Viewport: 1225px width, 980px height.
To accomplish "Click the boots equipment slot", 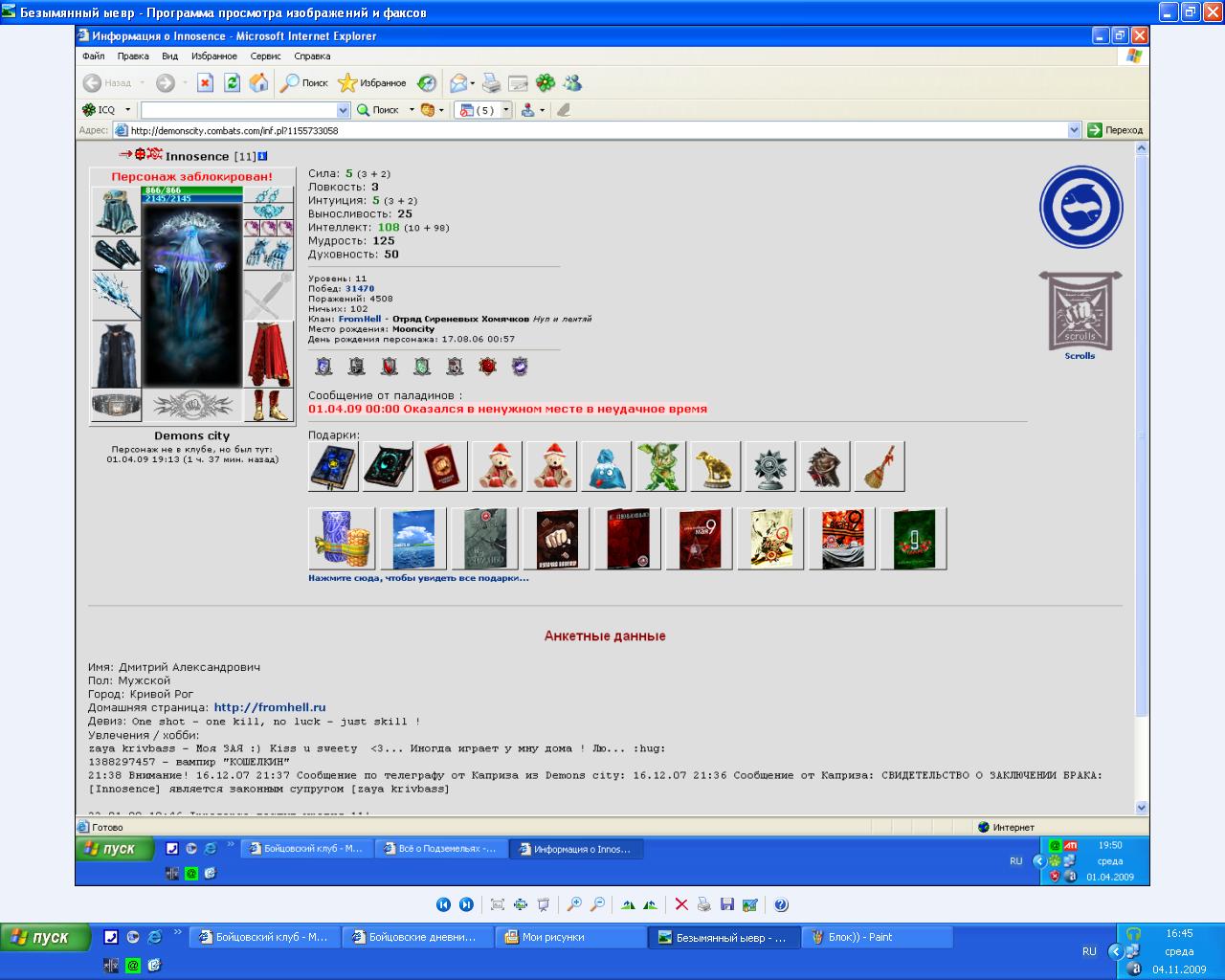I will (268, 405).
